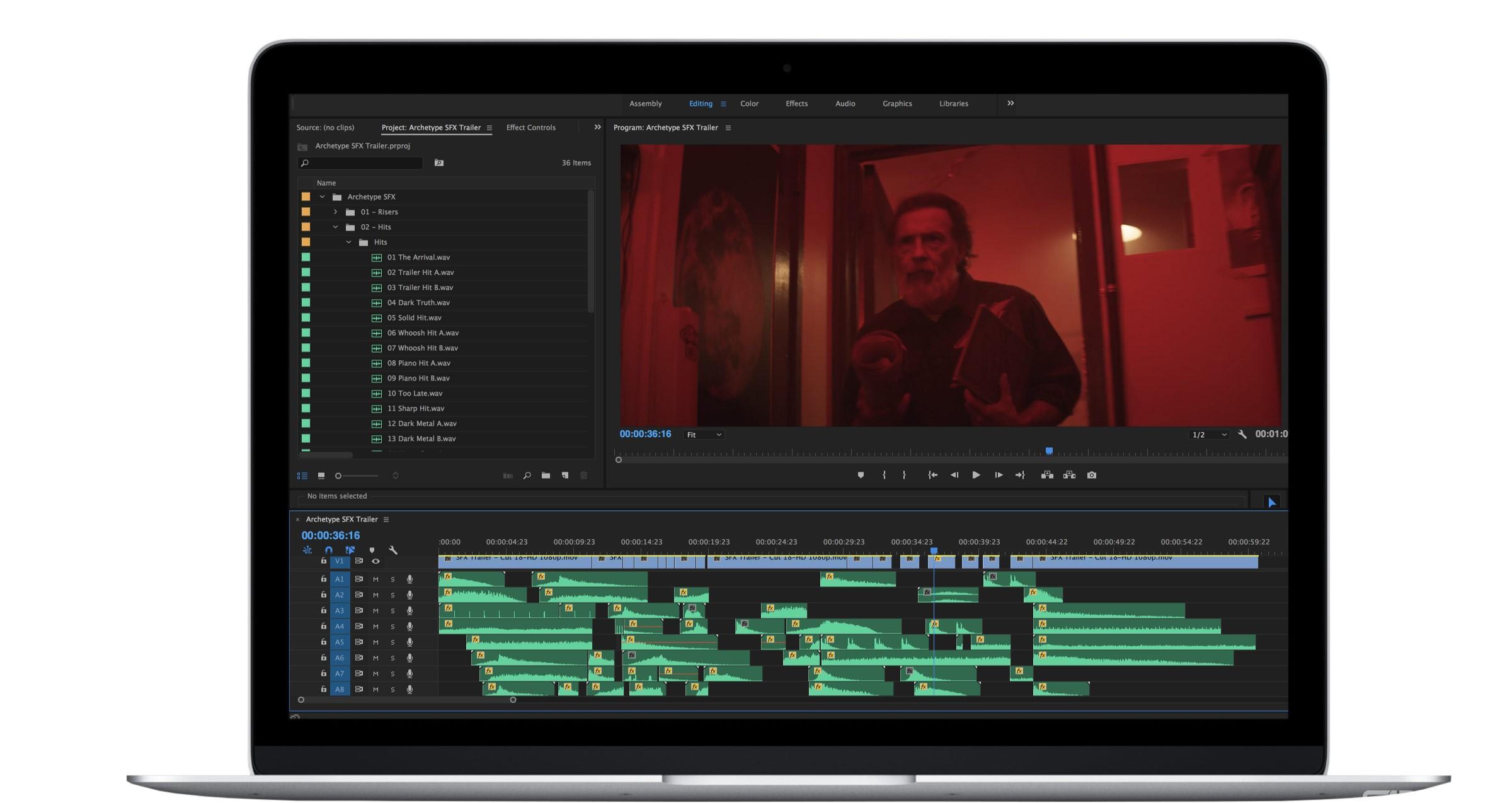Click the Project panel search field
The image size is (1512, 803).
tap(360, 163)
